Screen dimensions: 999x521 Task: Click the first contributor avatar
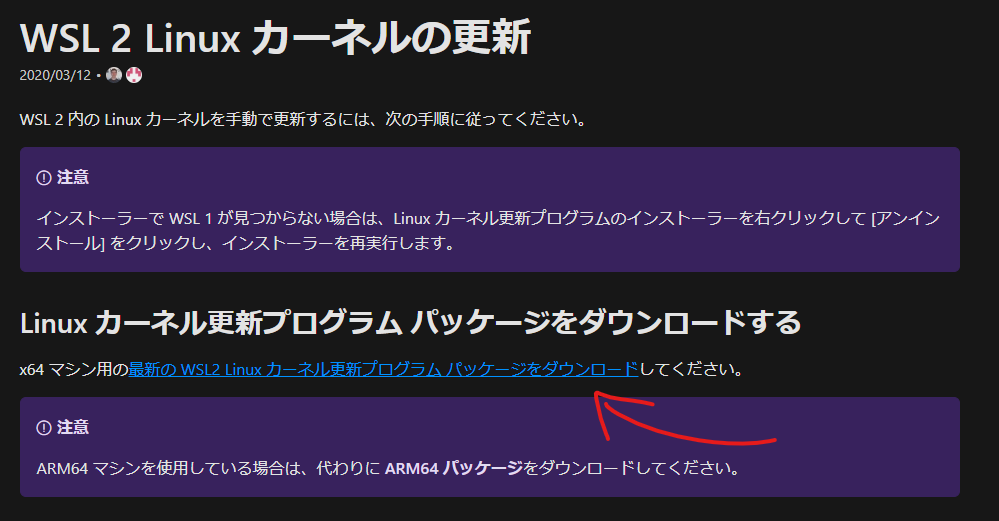point(114,75)
